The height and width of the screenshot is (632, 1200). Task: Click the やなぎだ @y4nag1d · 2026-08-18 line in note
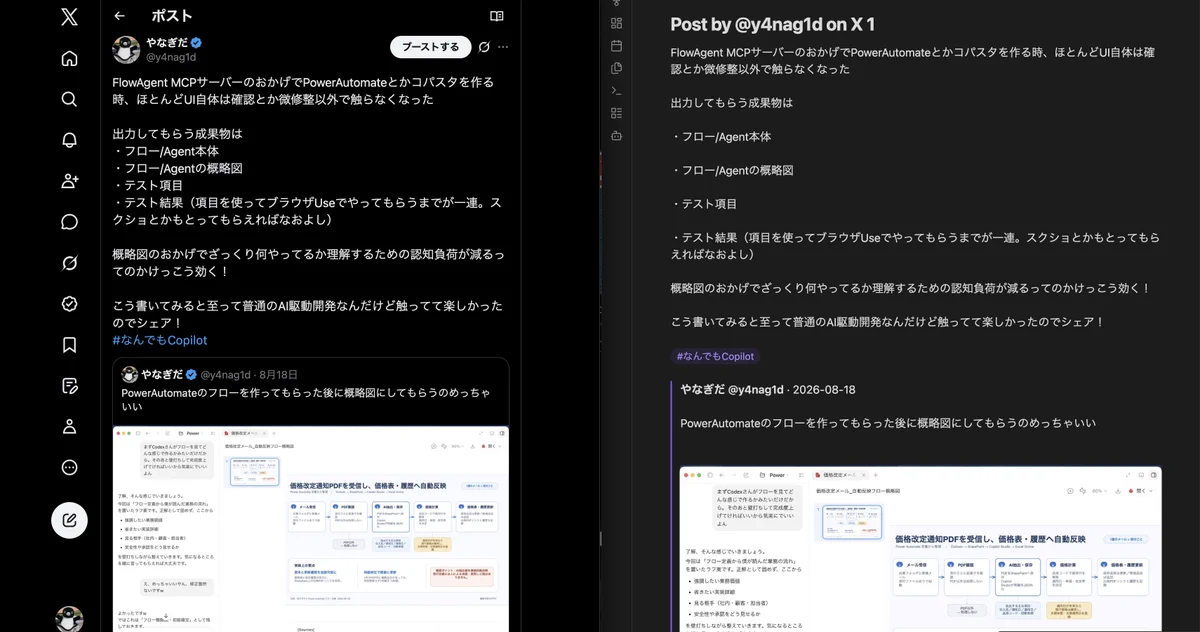[768, 390]
